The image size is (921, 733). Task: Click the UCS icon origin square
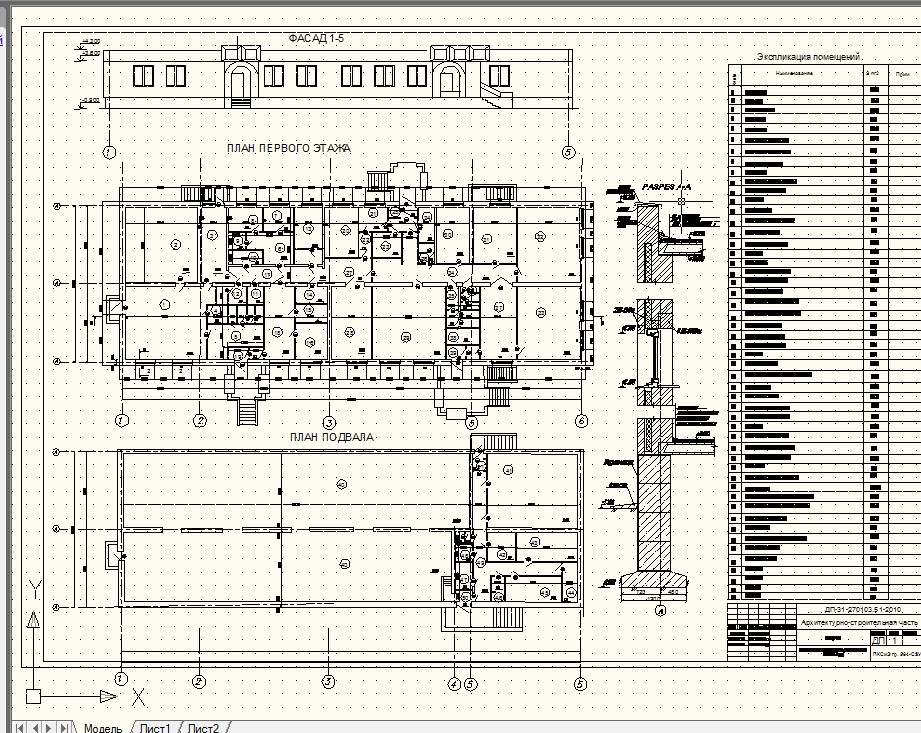click(x=33, y=697)
